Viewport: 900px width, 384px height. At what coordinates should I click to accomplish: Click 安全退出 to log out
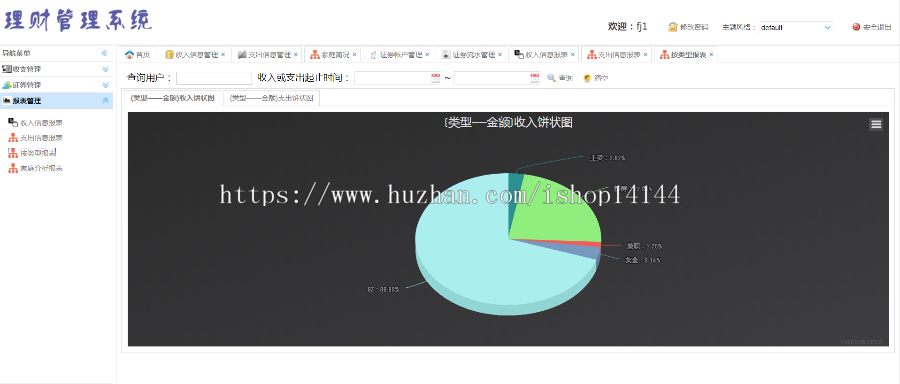(872, 27)
